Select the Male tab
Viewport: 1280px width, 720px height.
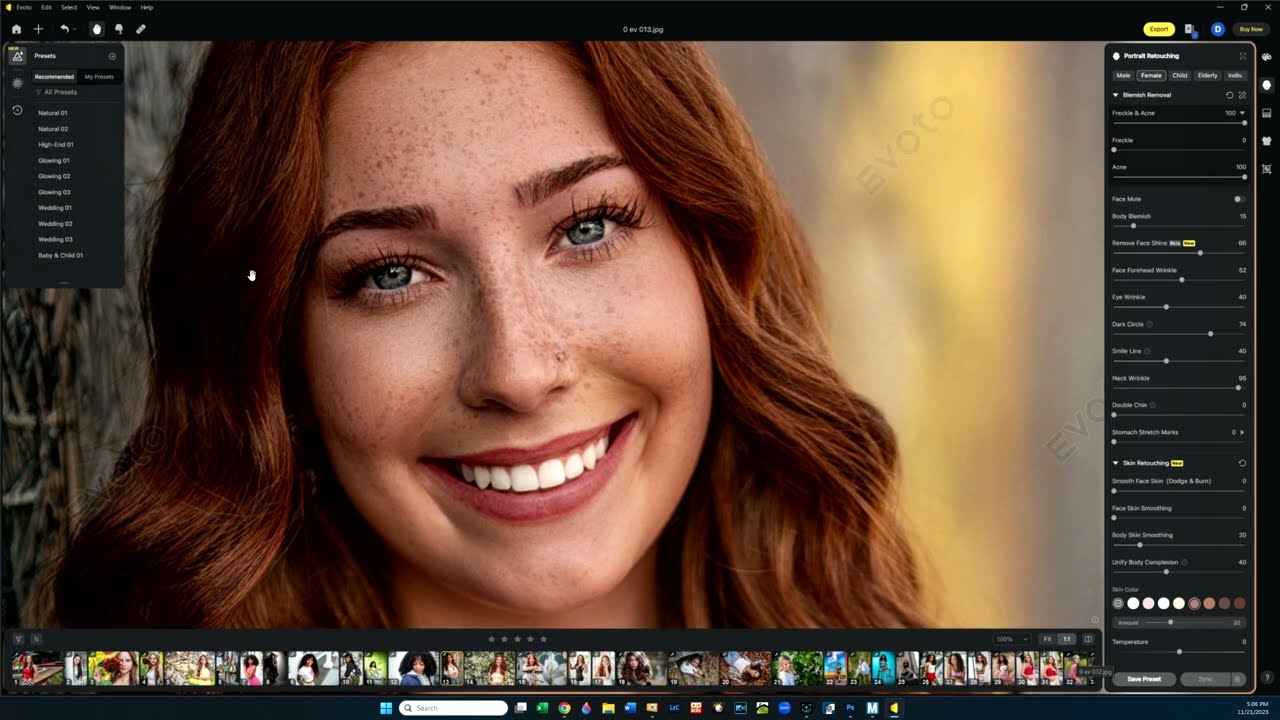point(1123,76)
